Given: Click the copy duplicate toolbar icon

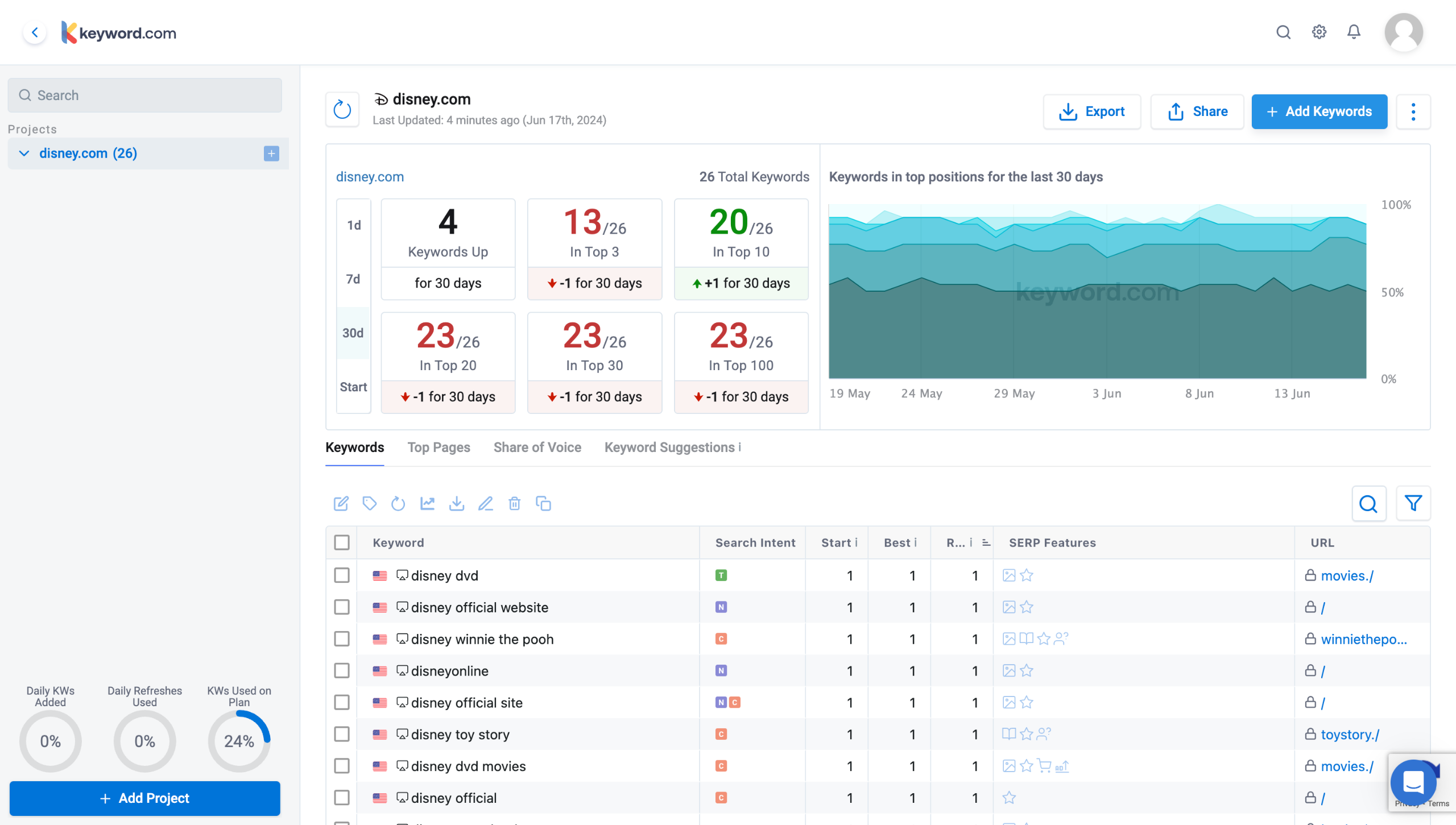Looking at the screenshot, I should (543, 503).
